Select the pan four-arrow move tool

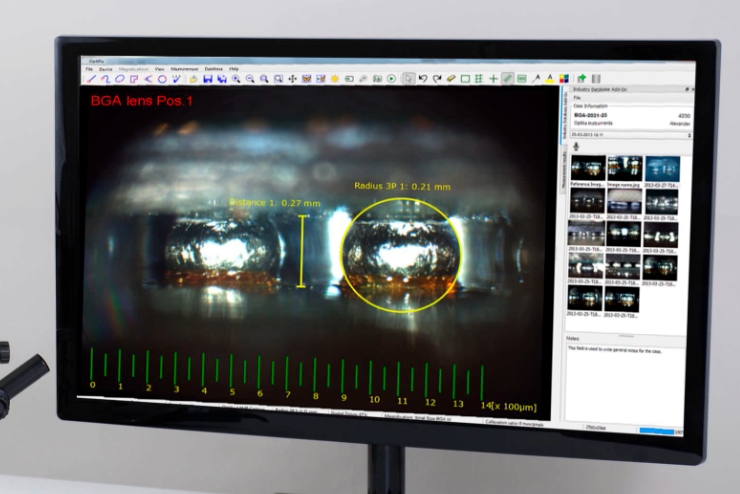pos(293,79)
